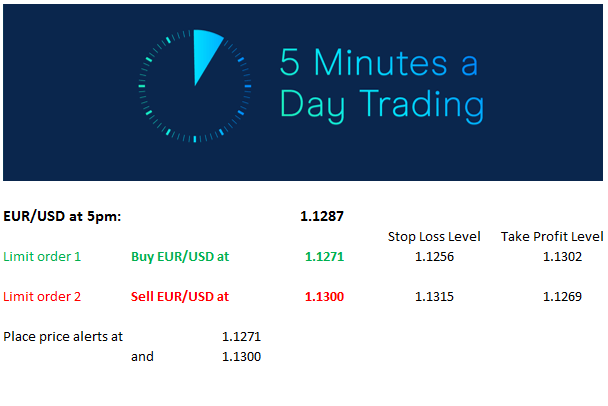
Task: Click first price alert value 1.1271
Action: pos(241,337)
